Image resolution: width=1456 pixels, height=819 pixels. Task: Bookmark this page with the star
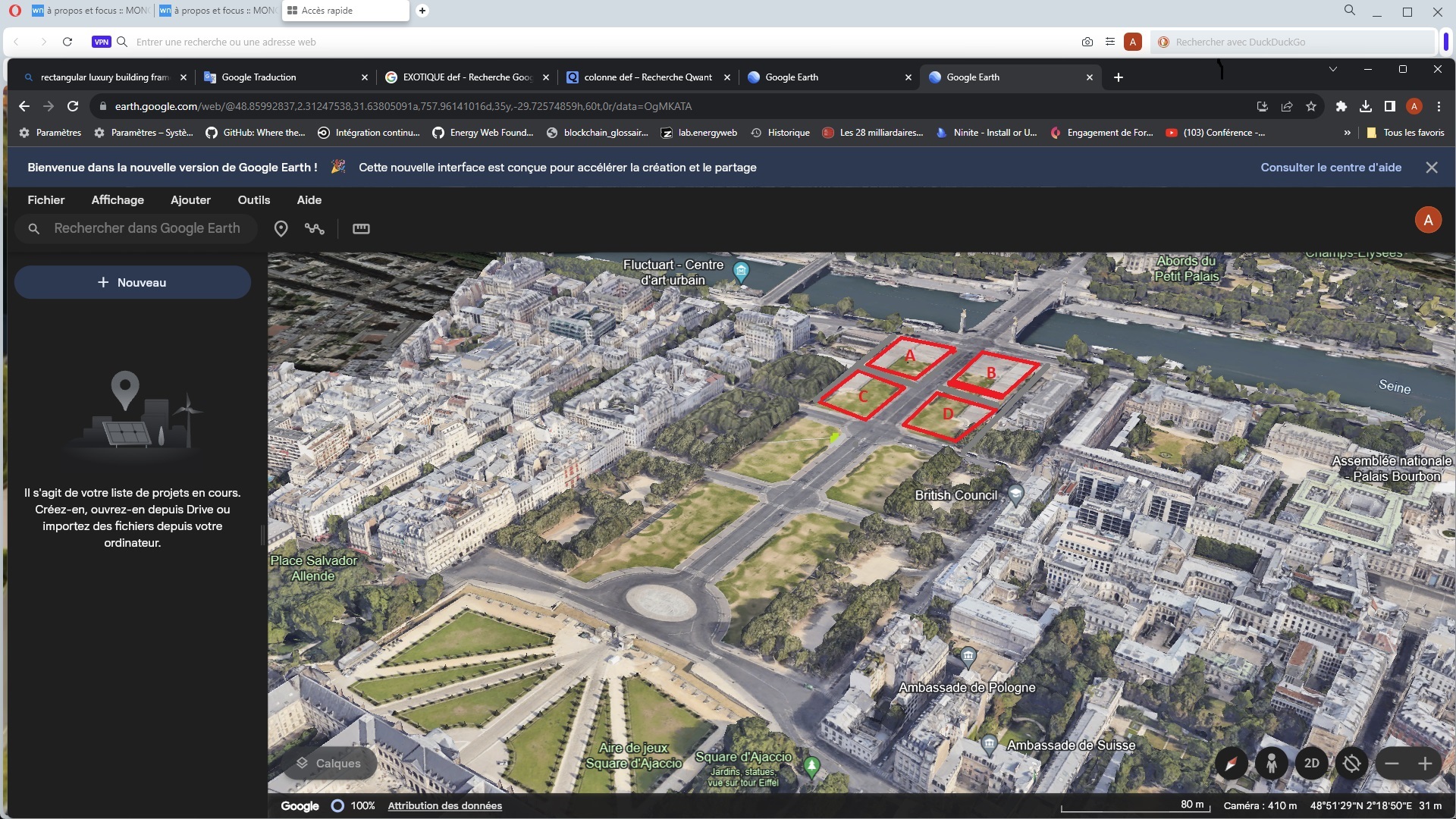(1311, 106)
